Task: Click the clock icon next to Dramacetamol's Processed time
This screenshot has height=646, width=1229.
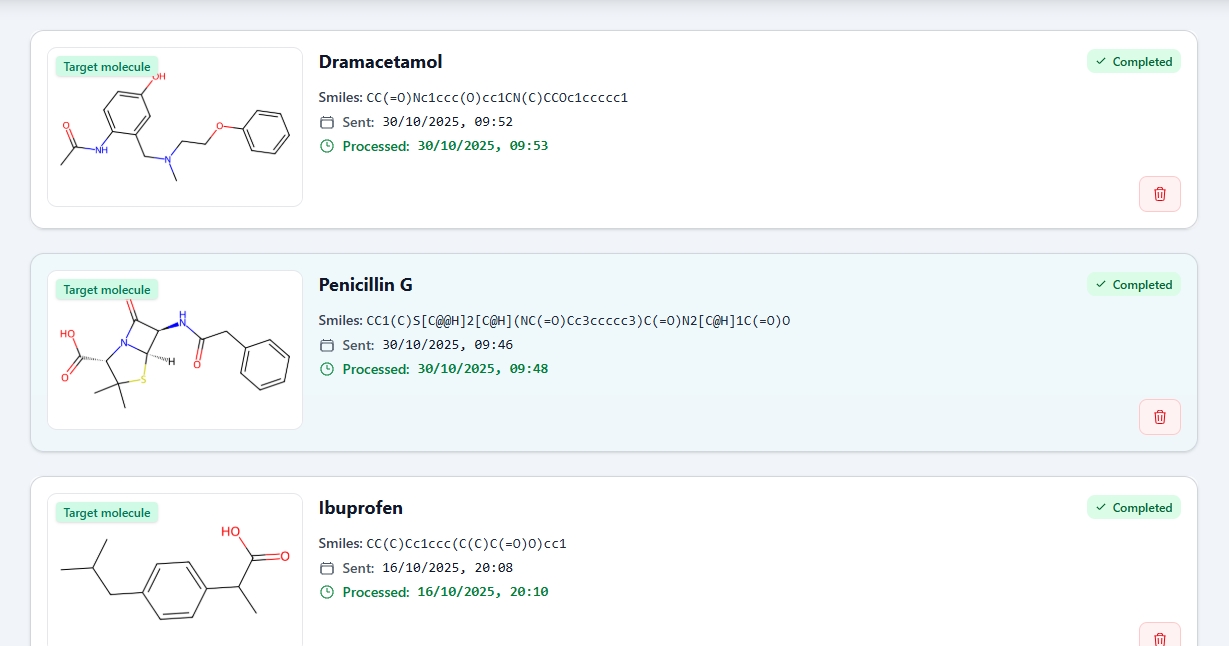Action: point(326,146)
